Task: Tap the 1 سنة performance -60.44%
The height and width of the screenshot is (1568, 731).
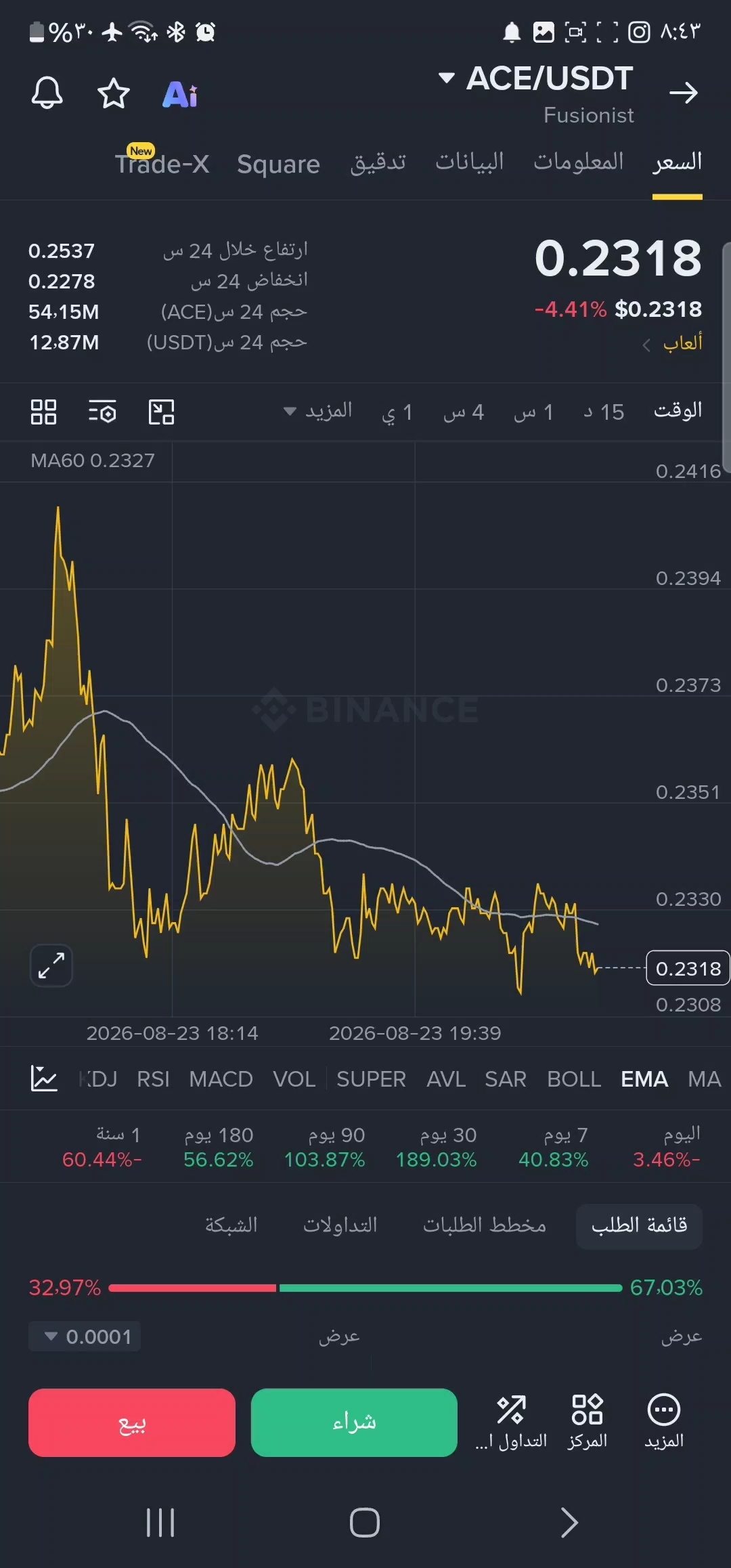Action: click(x=102, y=1146)
